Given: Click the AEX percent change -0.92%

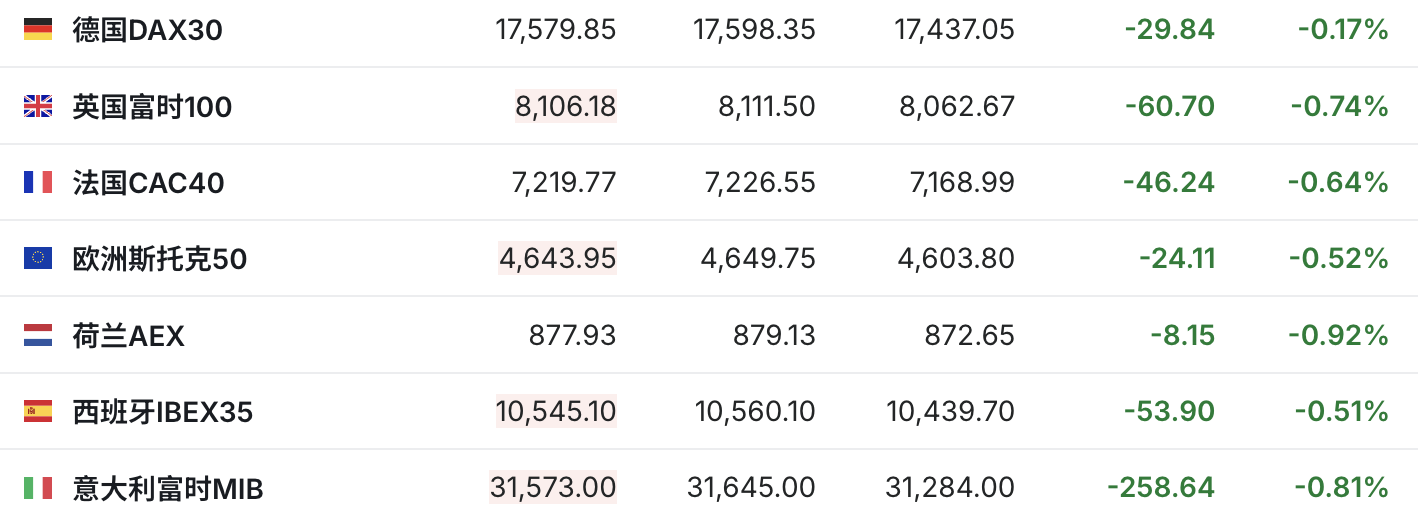Looking at the screenshot, I should [x=1338, y=335].
